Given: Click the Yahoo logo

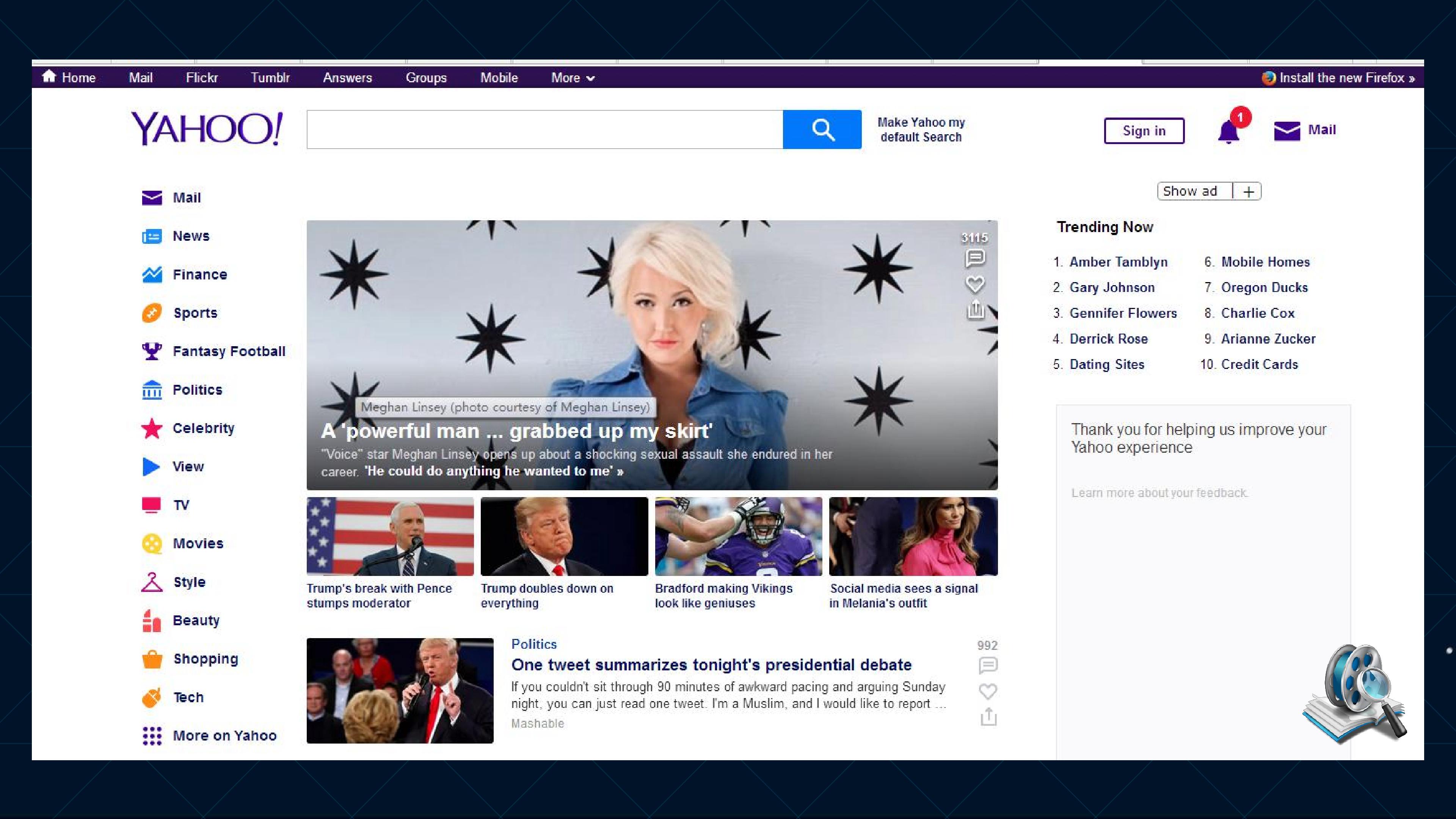Looking at the screenshot, I should coord(207,128).
